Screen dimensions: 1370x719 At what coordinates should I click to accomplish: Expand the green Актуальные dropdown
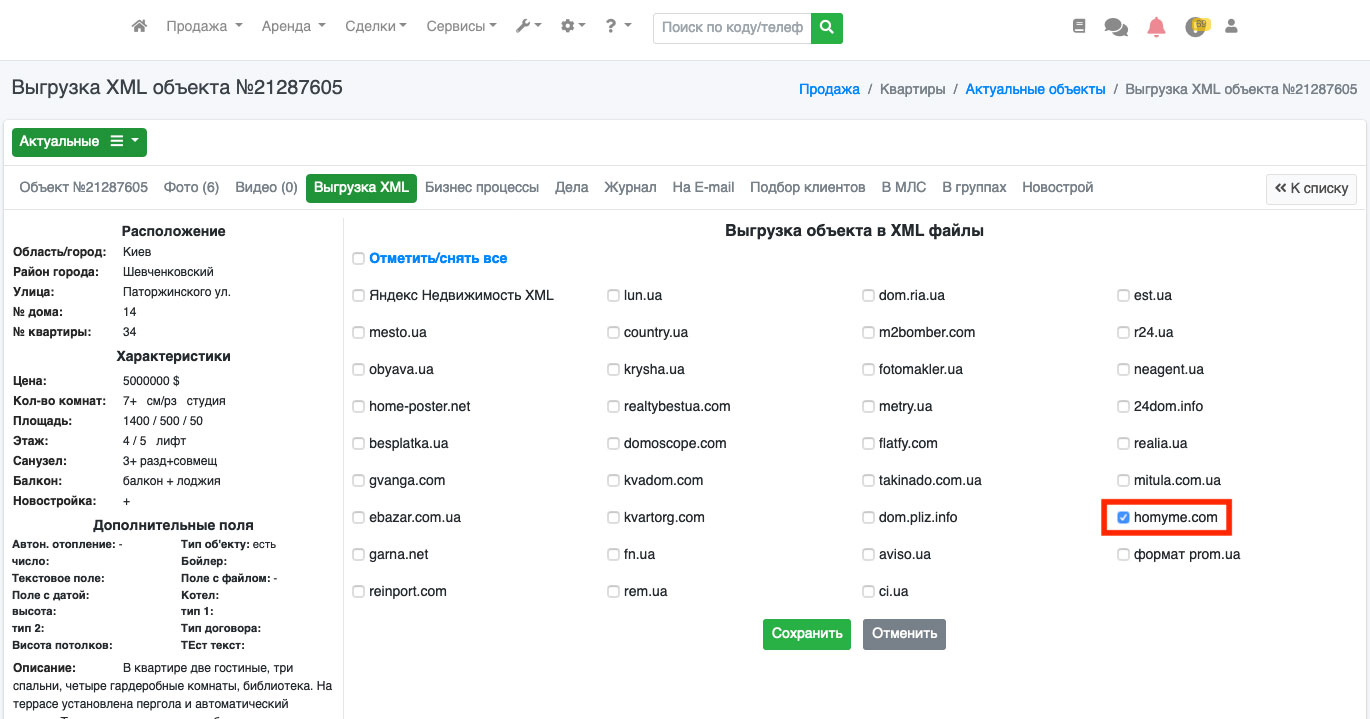tap(79, 142)
